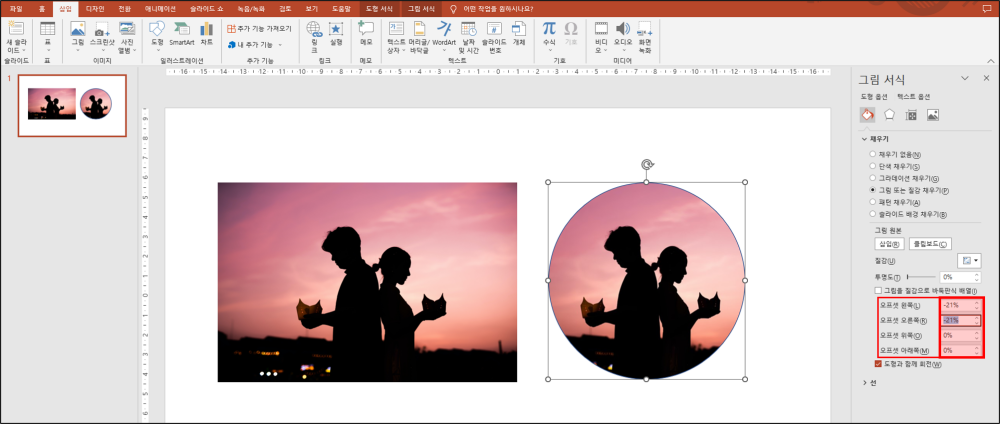Image resolution: width=1000 pixels, height=424 pixels.
Task: Click the lightbulb Tell Me search icon
Action: click(453, 9)
